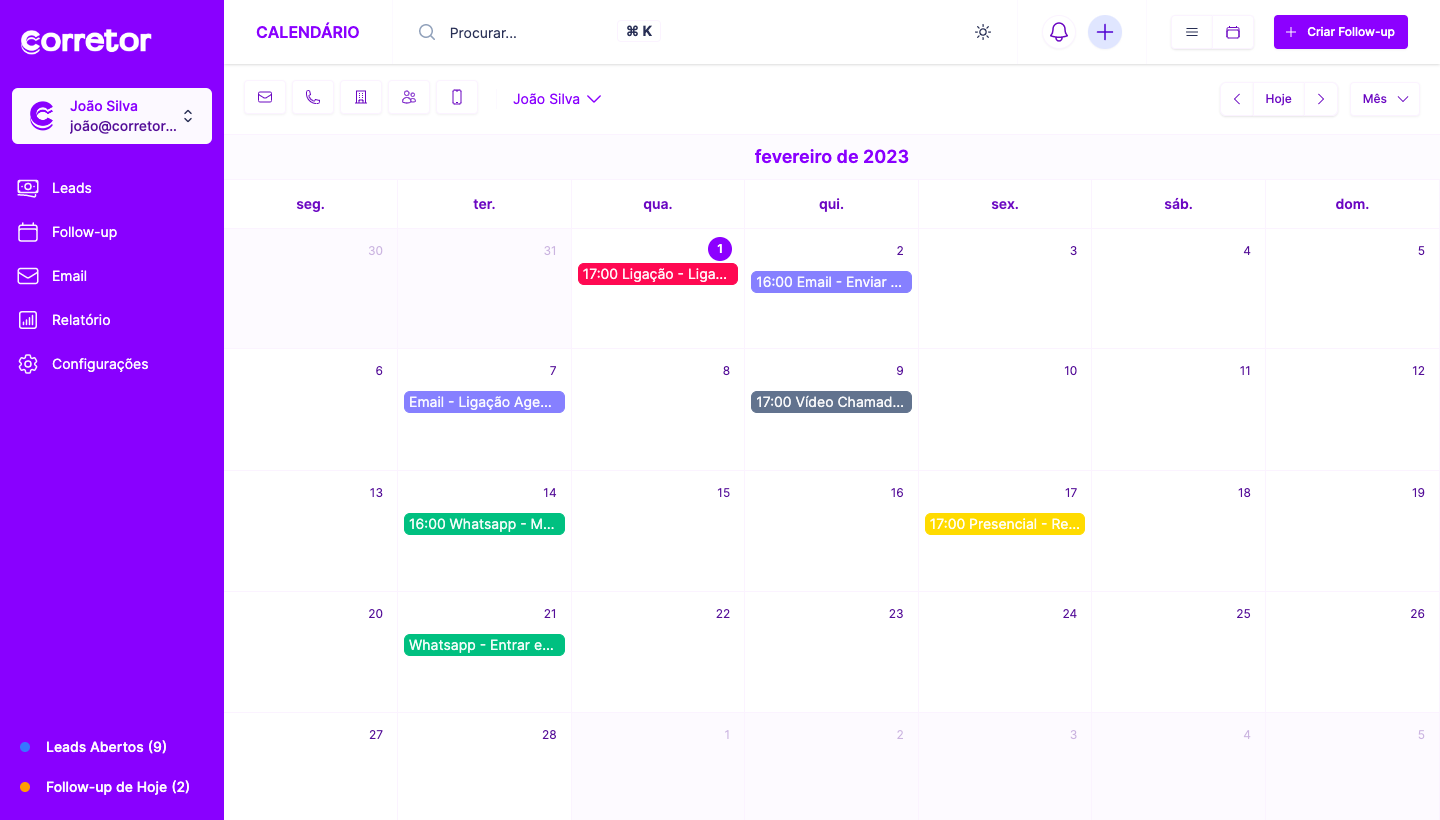
Task: Go to Relatório in the sidebar
Action: click(x=81, y=320)
